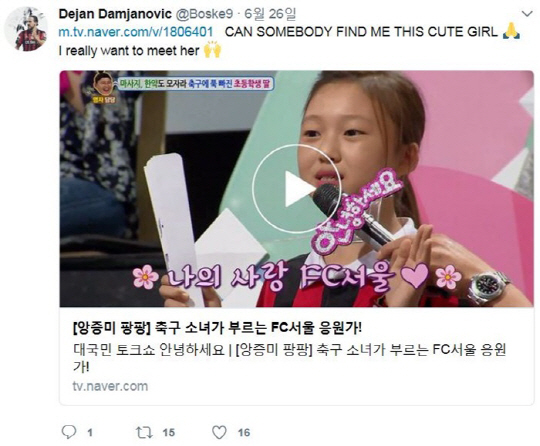Click the like count 16

point(244,433)
